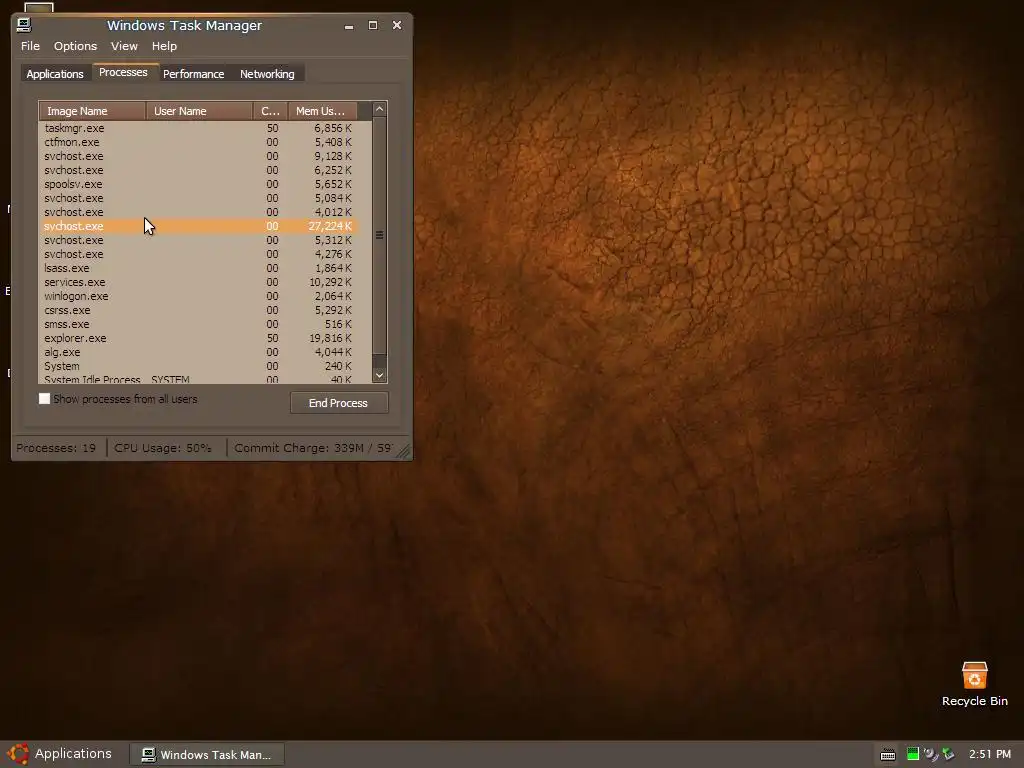Click the Task Manager title bar icon
Screen dimensions: 1024x768
click(24, 25)
